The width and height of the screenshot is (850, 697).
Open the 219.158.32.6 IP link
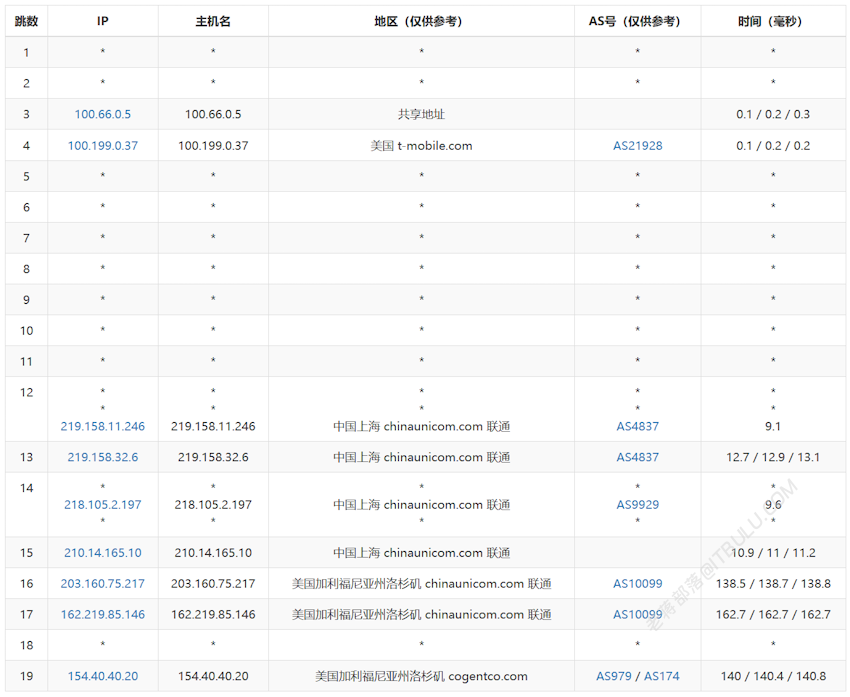click(x=102, y=457)
